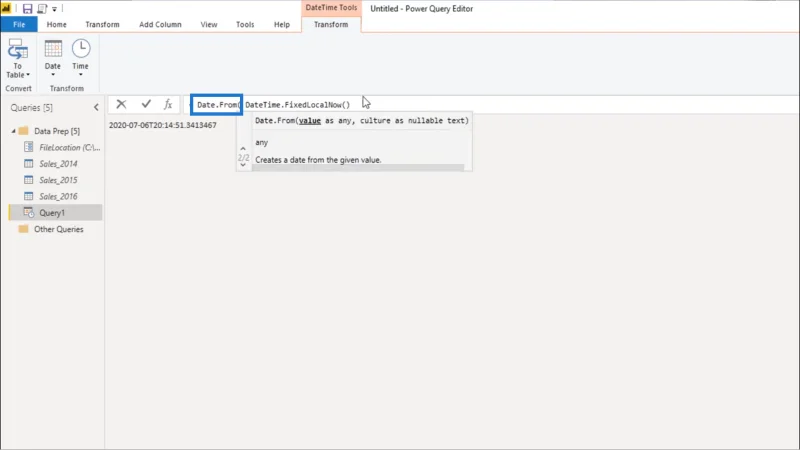Image resolution: width=800 pixels, height=450 pixels.
Task: Open the File menu
Action: tap(19, 24)
